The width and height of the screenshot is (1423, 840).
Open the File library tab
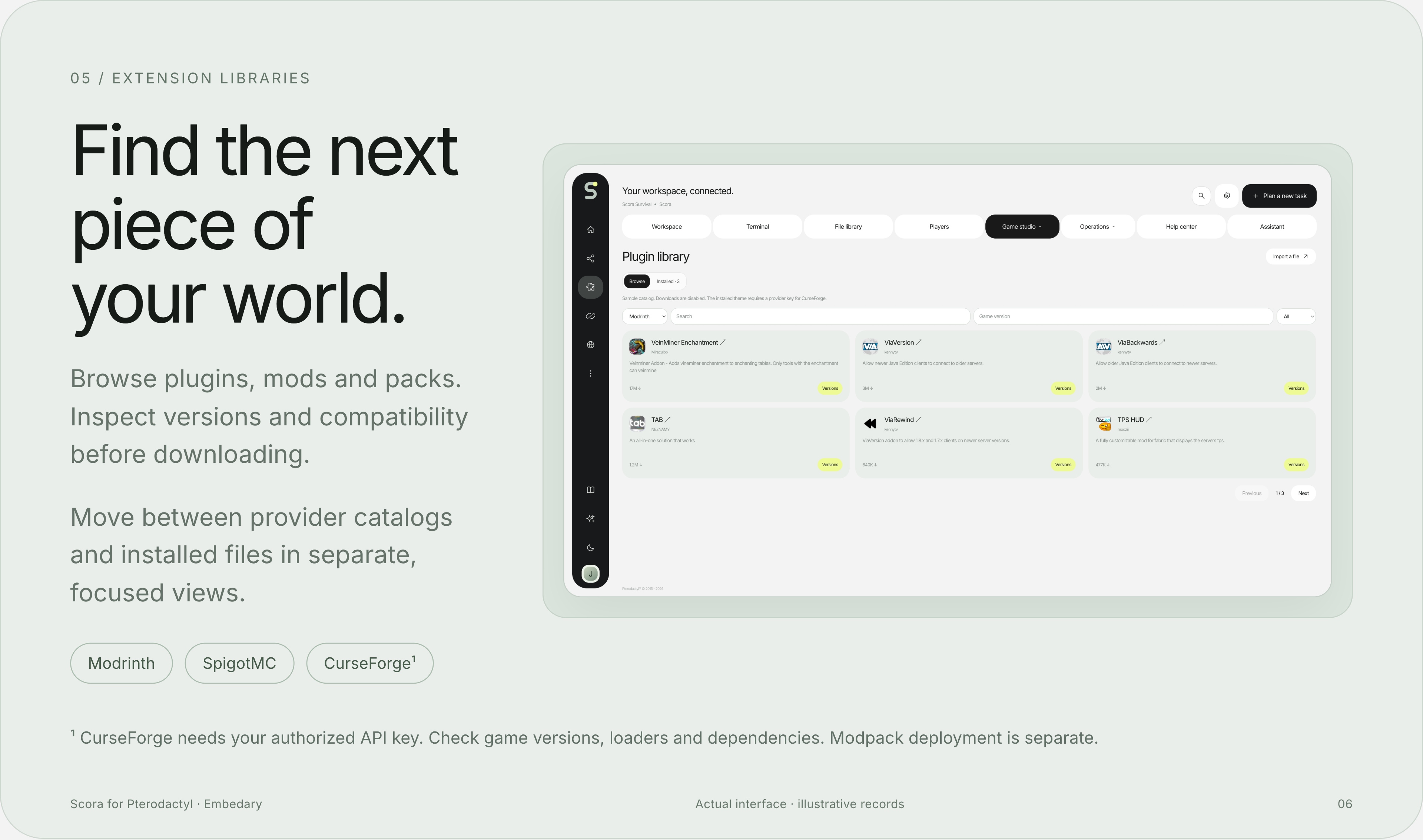pos(849,226)
